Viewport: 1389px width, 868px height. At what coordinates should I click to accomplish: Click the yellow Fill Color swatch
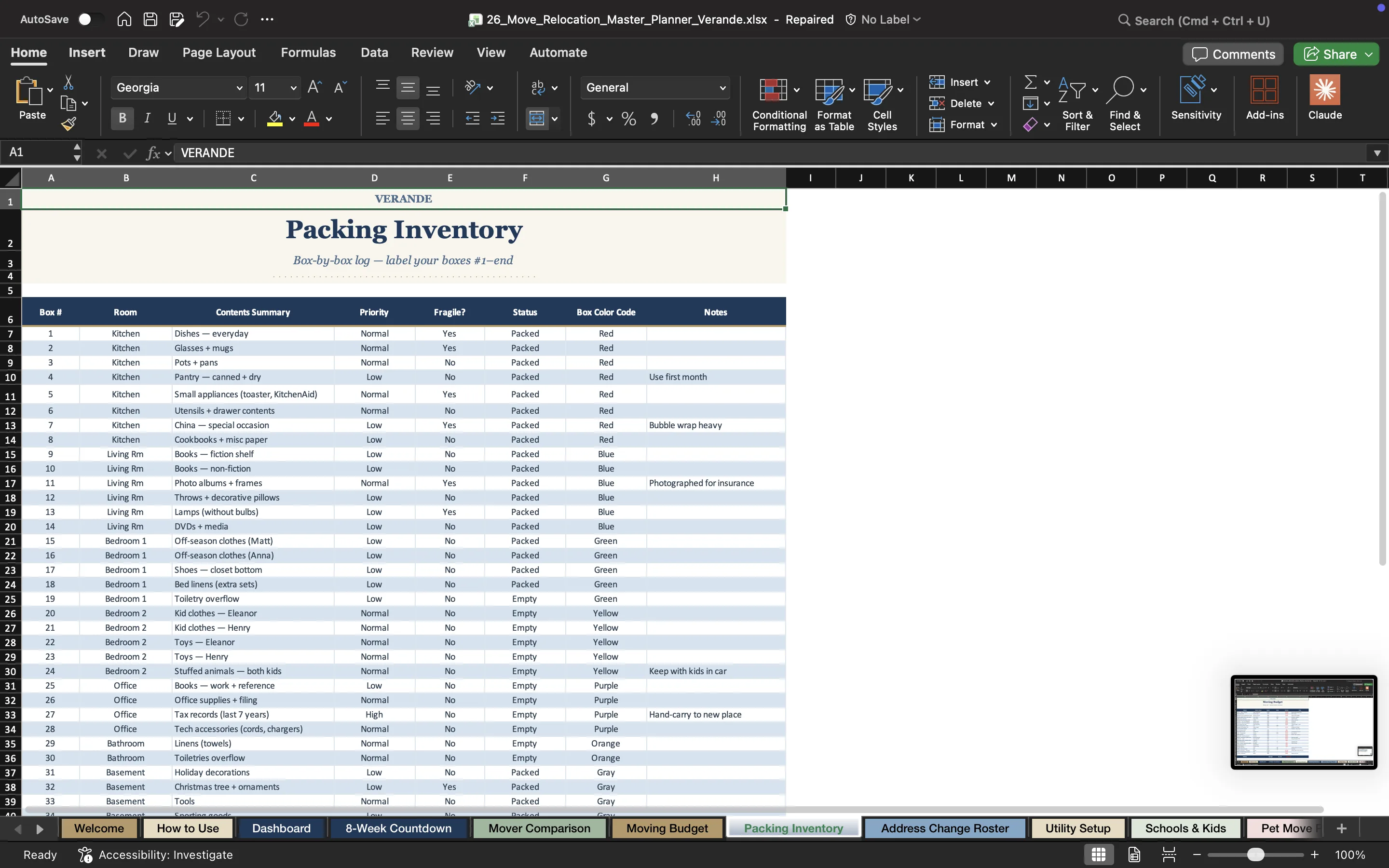coord(275,119)
